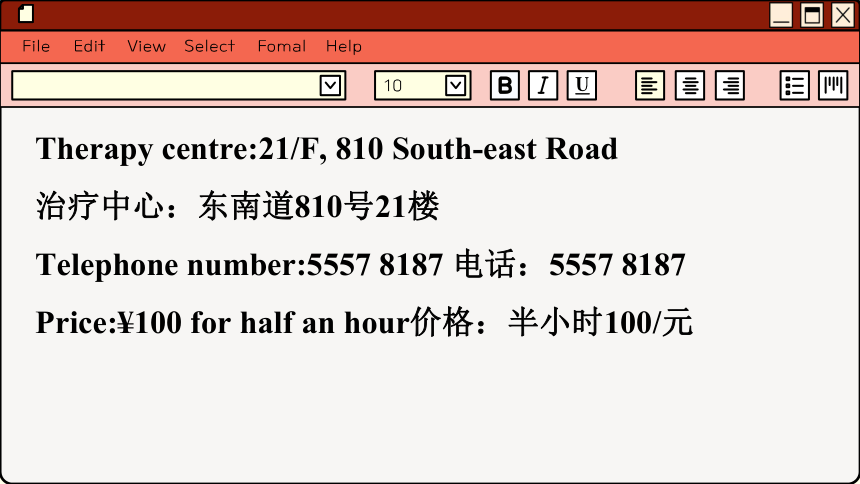860x484 pixels.
Task: Minimize the editor window
Action: point(781,15)
